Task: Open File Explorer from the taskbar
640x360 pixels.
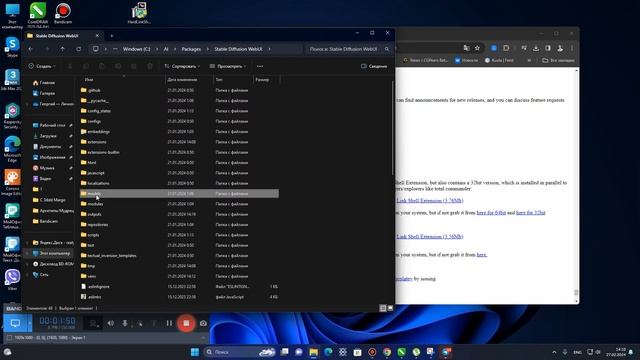Action: [x=313, y=352]
